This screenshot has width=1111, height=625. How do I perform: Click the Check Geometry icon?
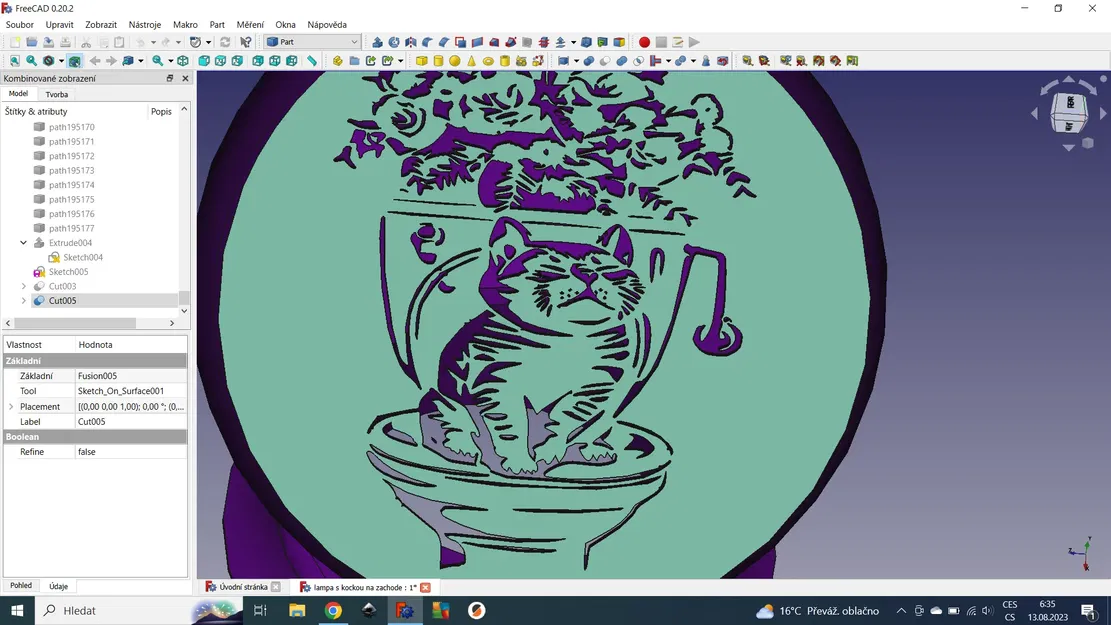click(x=706, y=61)
